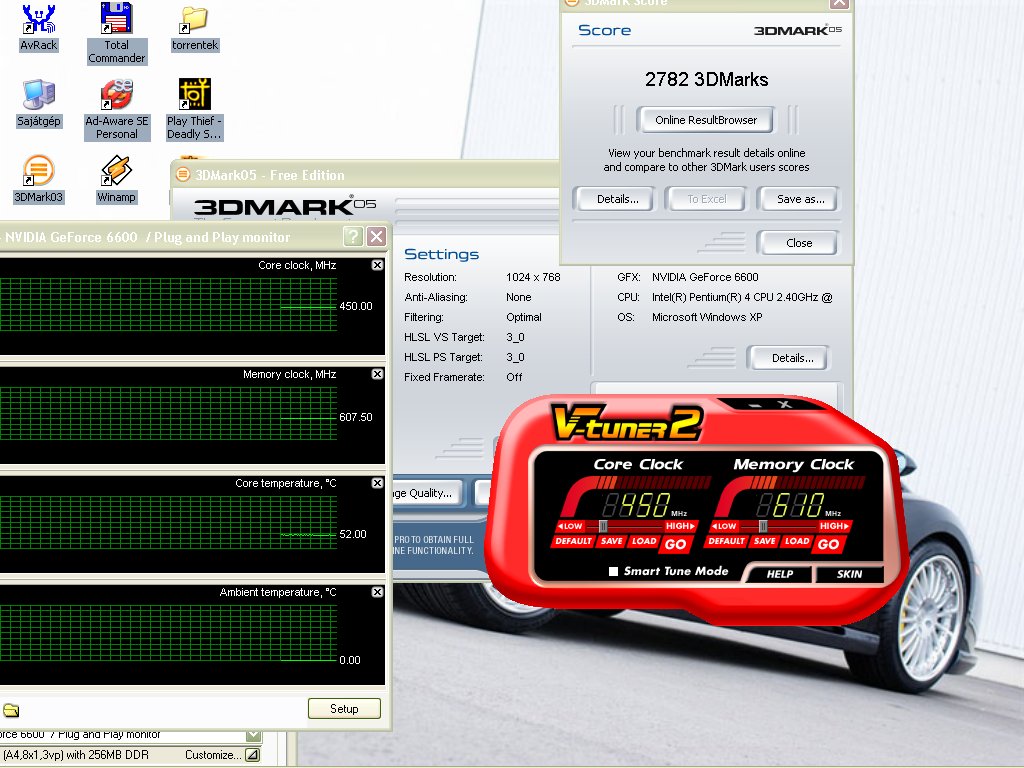Screen dimensions: 1024x768
Task: Close the V-Tuner2 window
Action: coord(785,405)
